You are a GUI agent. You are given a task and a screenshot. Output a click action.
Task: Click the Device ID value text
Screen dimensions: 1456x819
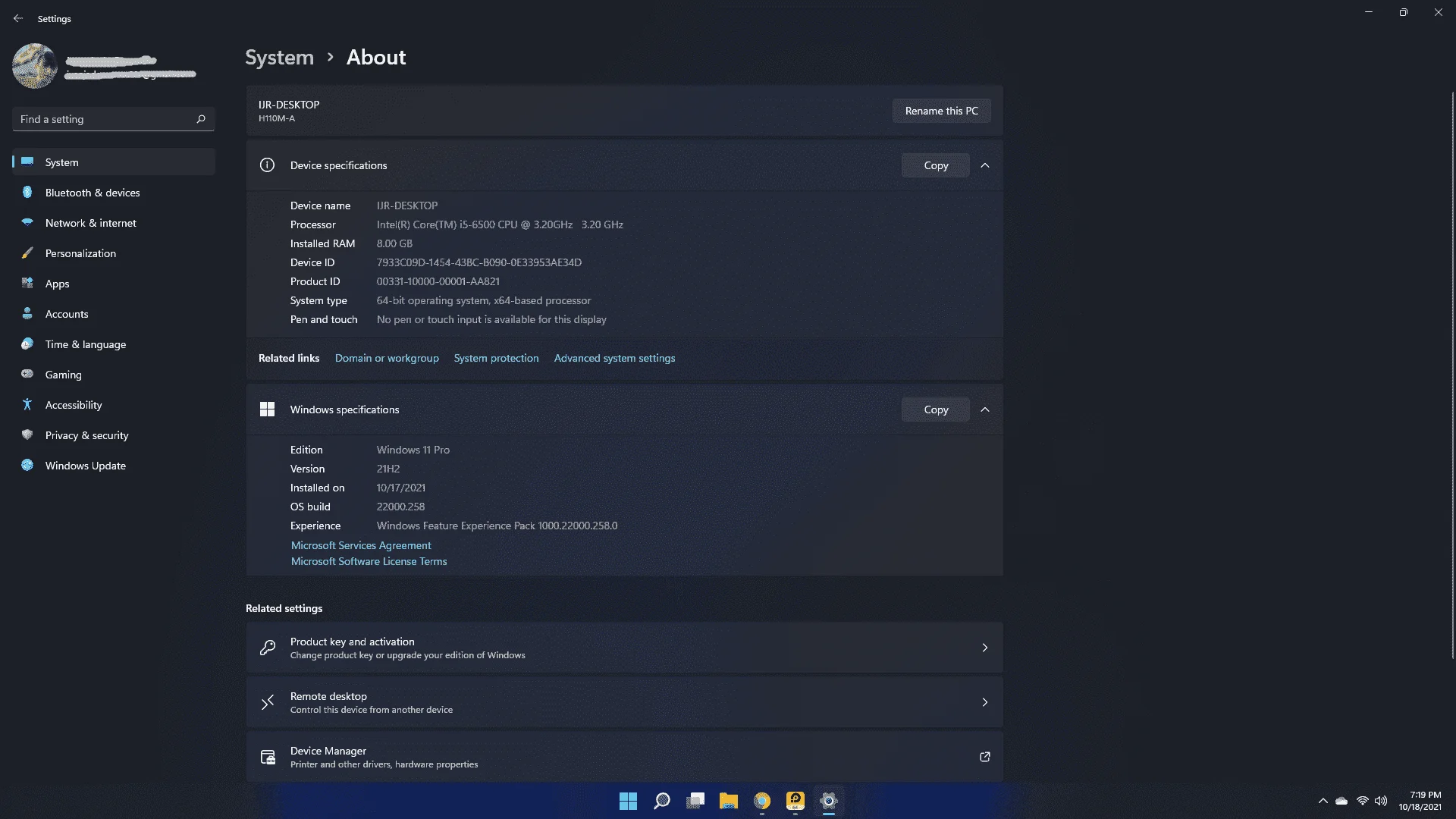(479, 262)
